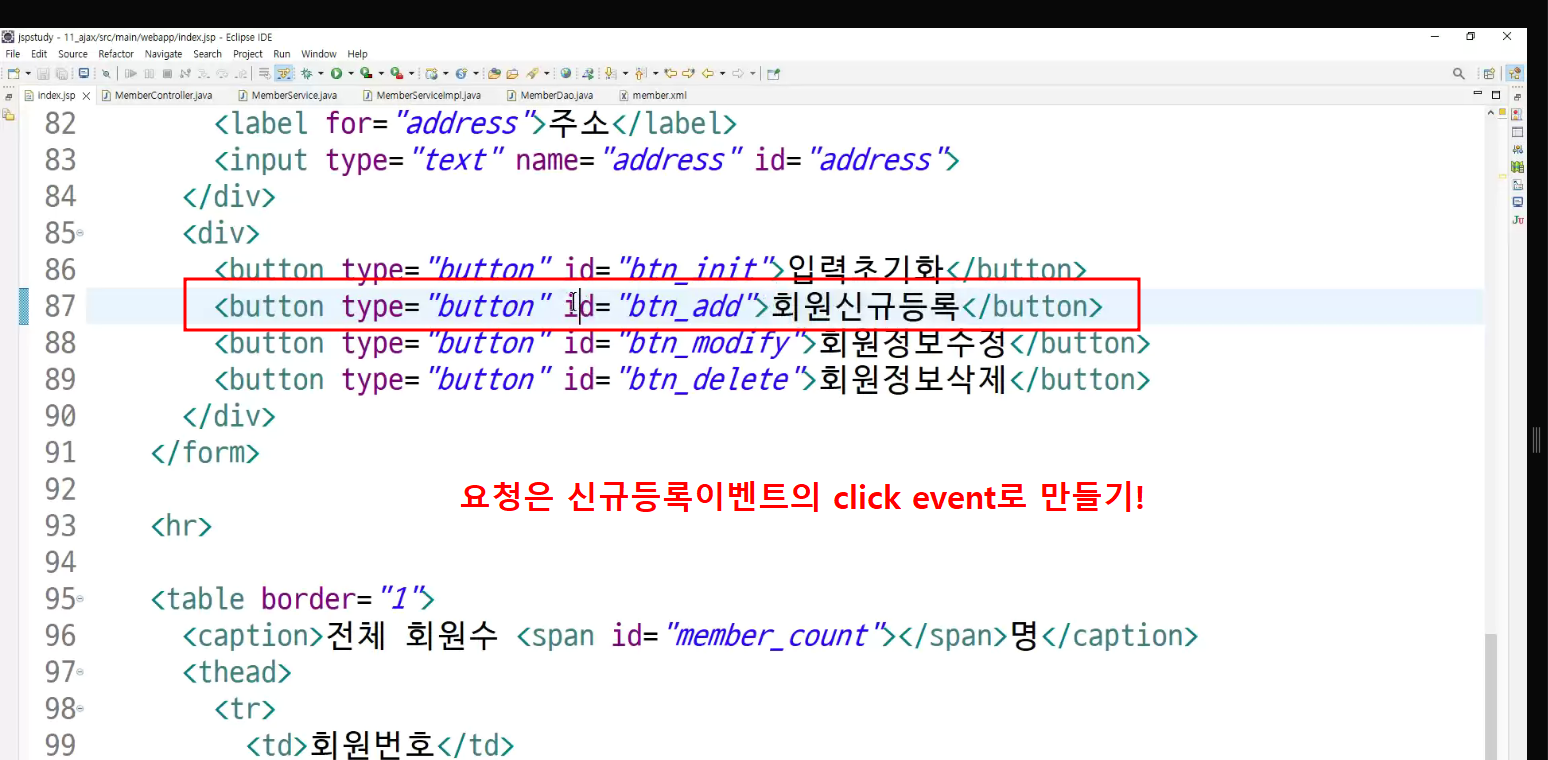Maximize the editor area
Viewport: 1548px width, 760px height.
click(x=1496, y=94)
